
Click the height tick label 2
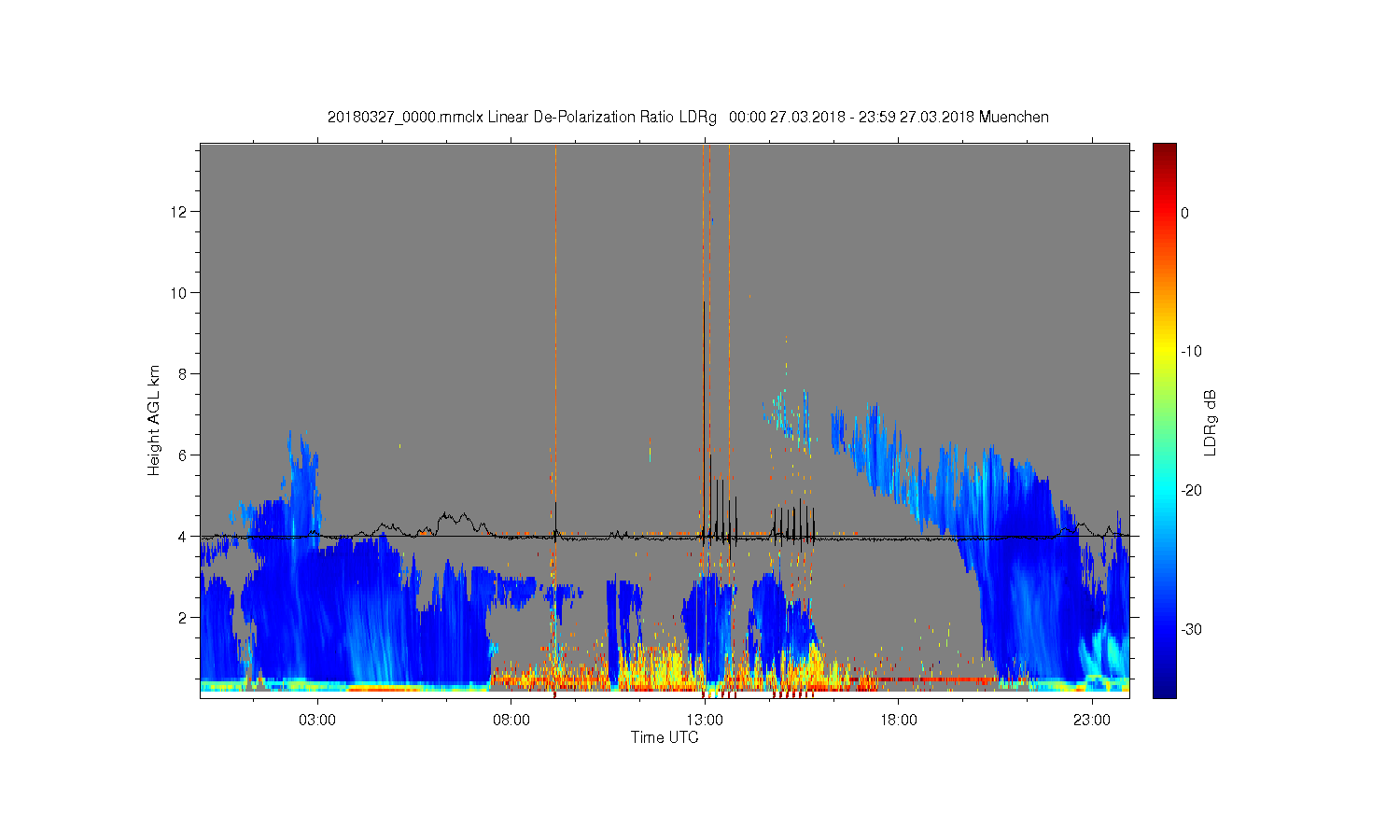click(x=184, y=618)
